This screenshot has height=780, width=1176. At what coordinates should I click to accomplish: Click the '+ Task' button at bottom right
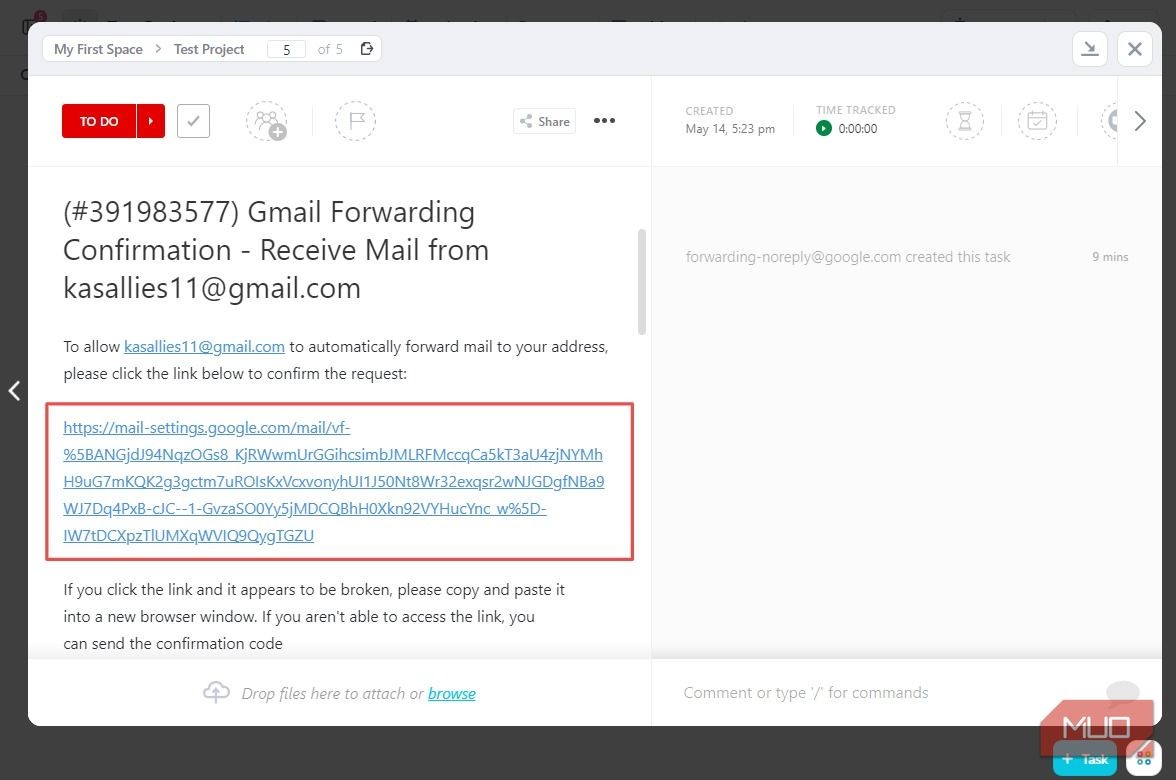point(1084,759)
